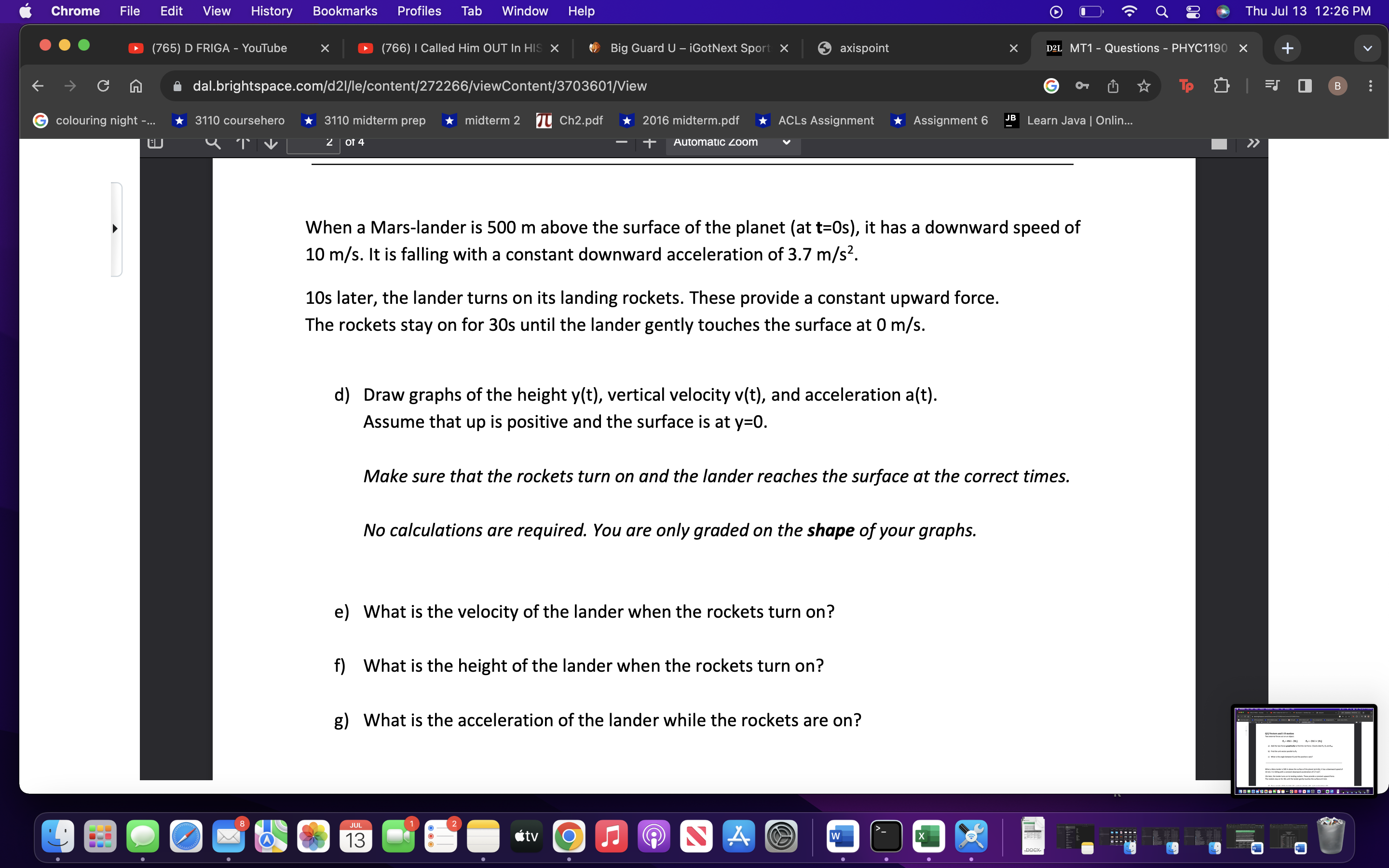The height and width of the screenshot is (868, 1389).
Task: Toggle the PDF sidebar panel
Action: click(154, 142)
